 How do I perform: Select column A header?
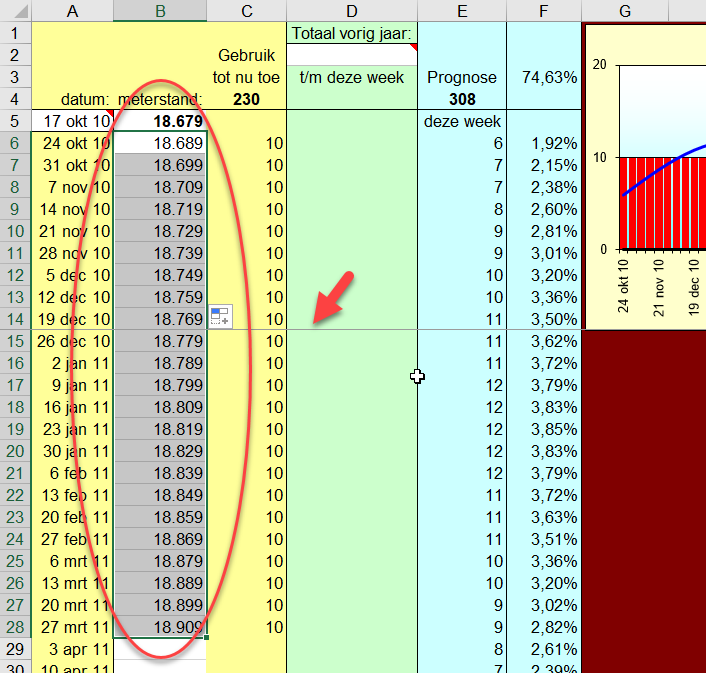72,11
